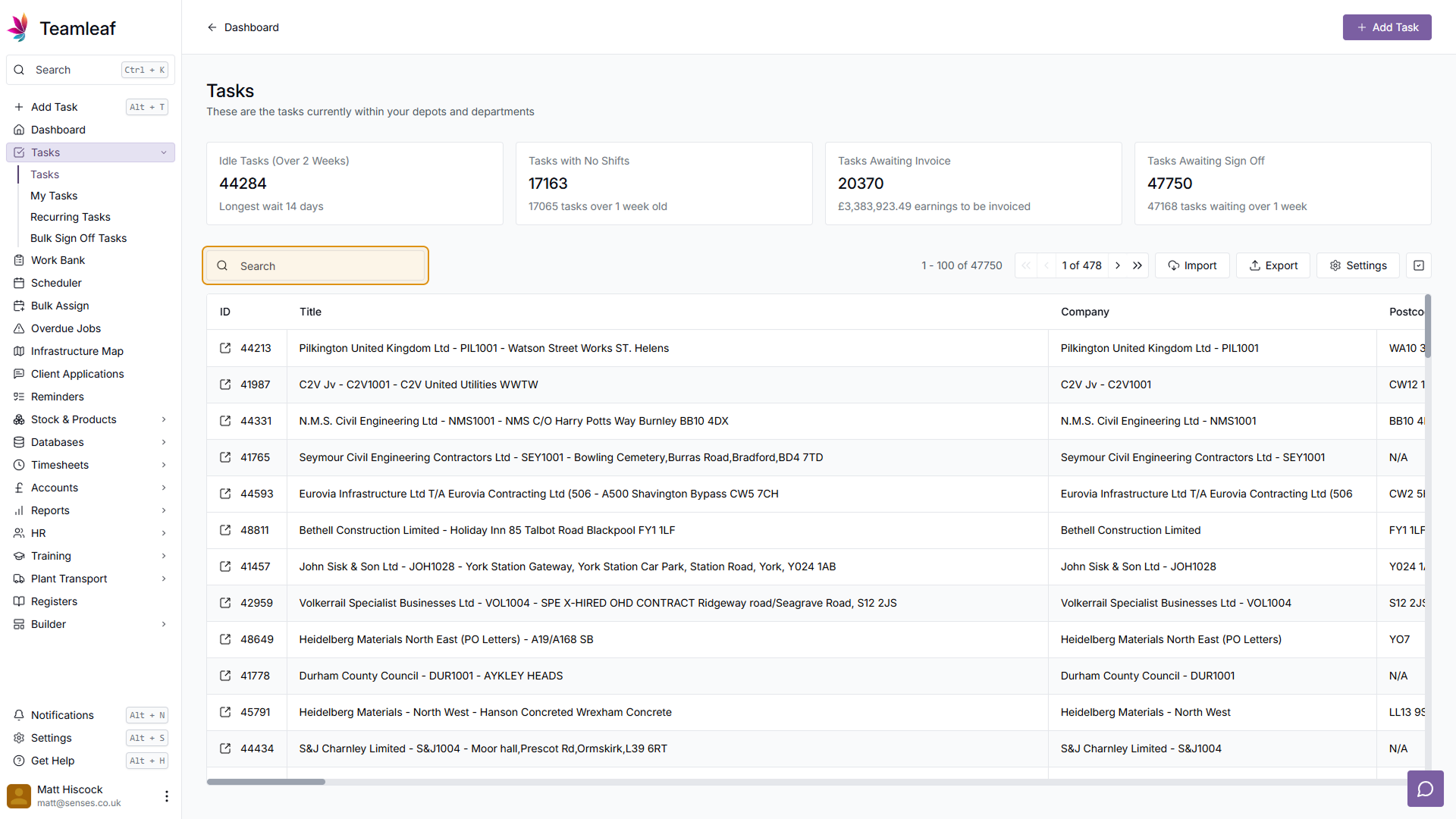Click back arrow next to Dashboard
The image size is (1456, 819).
pos(212,27)
